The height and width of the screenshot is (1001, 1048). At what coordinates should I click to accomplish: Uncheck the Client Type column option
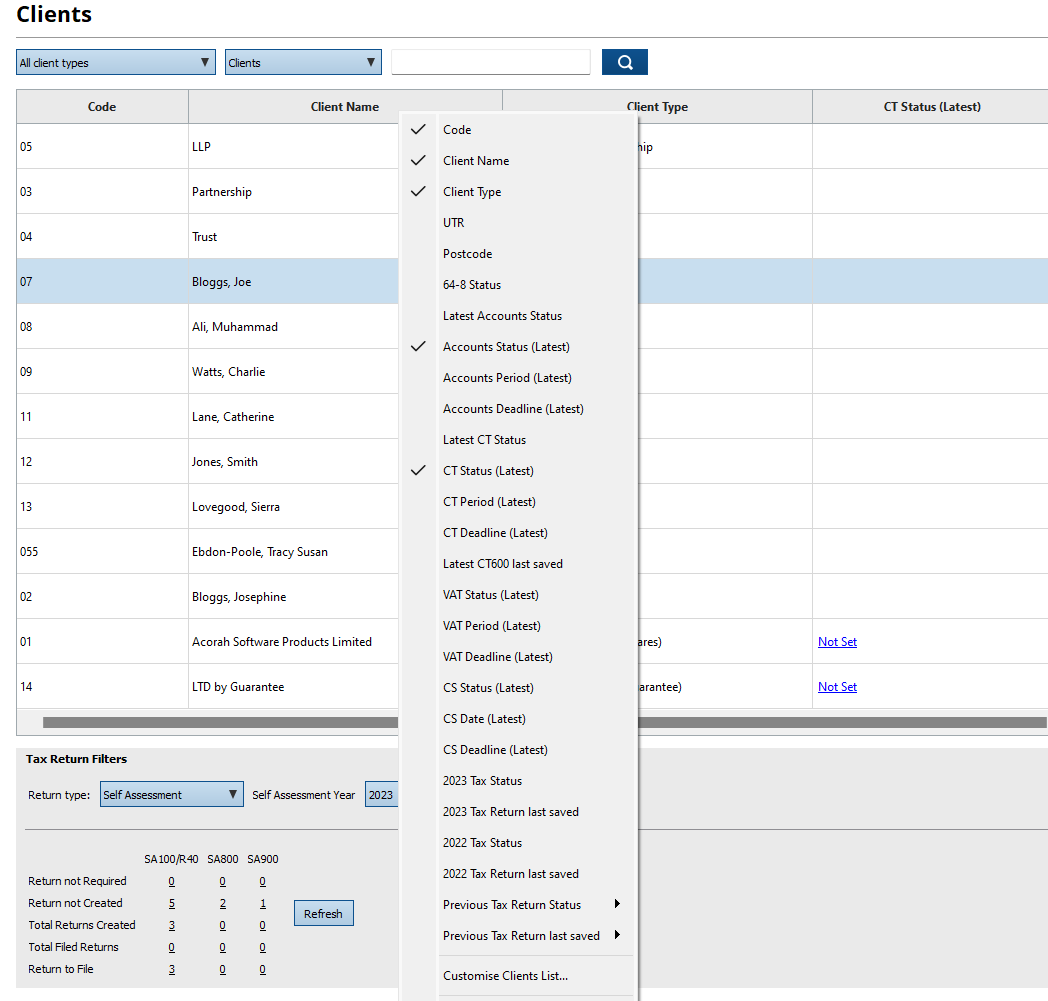coord(472,192)
